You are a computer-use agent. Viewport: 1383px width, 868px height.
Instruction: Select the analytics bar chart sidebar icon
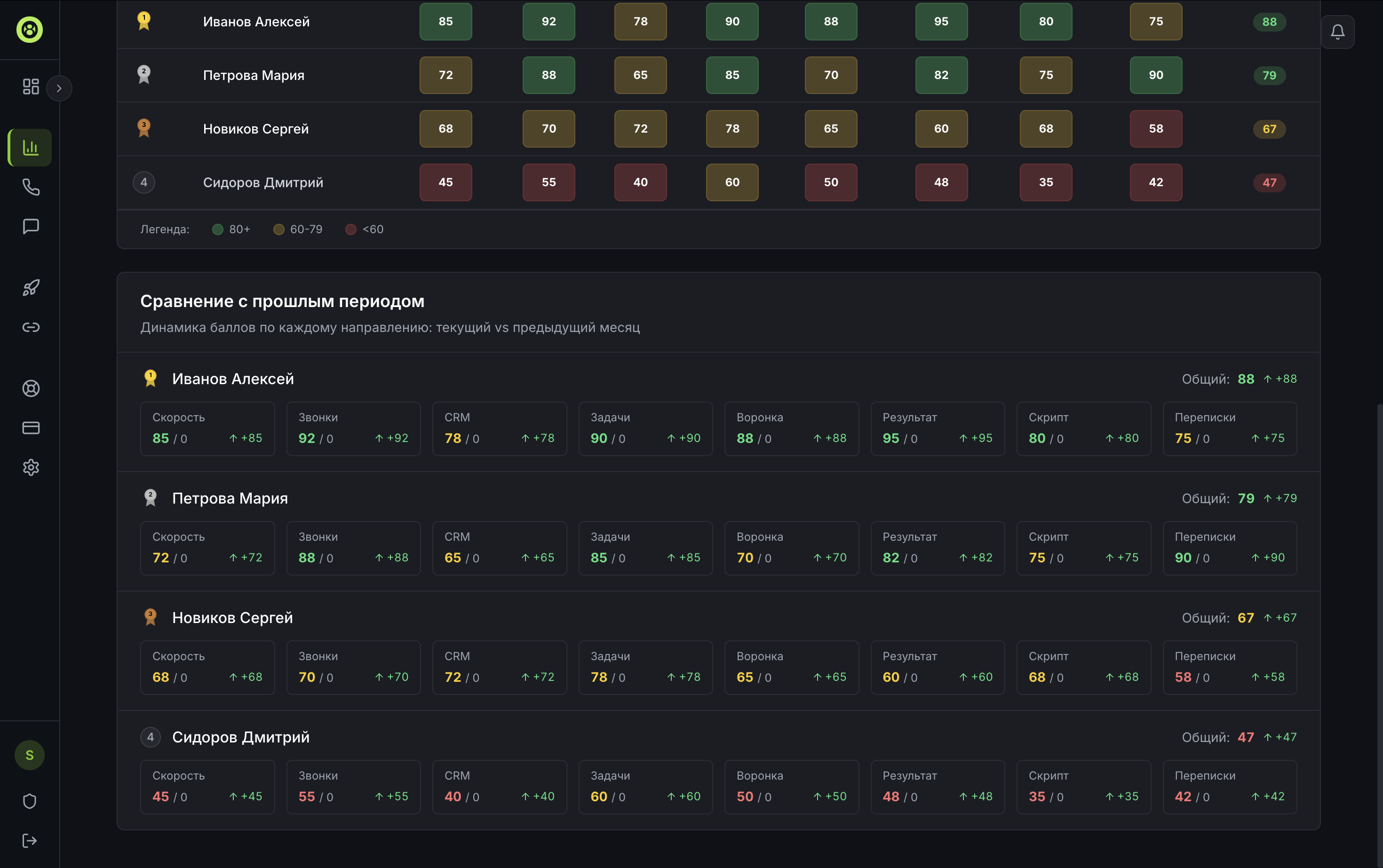point(31,148)
